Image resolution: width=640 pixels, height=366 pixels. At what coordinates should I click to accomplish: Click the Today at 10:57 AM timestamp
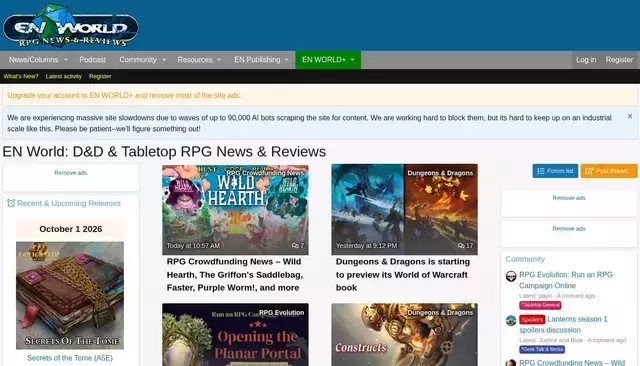(193, 246)
